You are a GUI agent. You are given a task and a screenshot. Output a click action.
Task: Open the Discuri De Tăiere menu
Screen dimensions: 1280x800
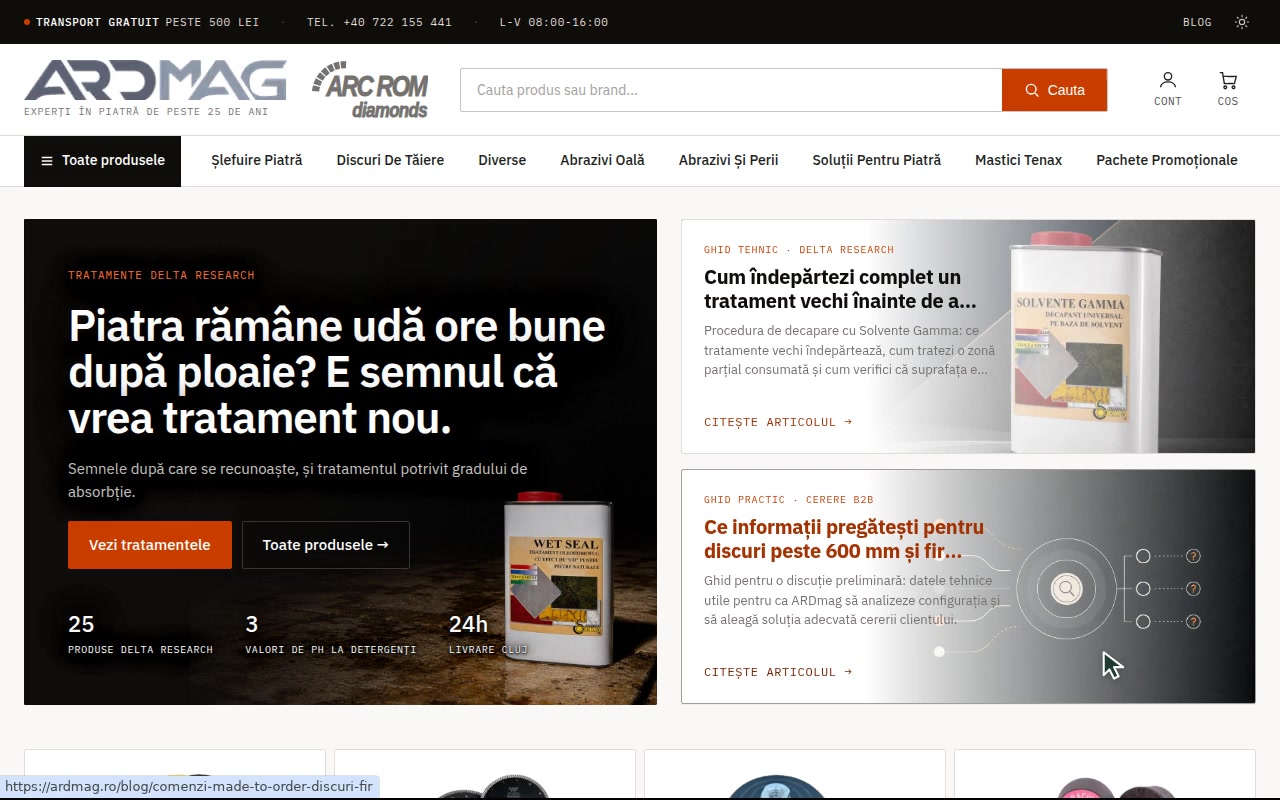[390, 160]
